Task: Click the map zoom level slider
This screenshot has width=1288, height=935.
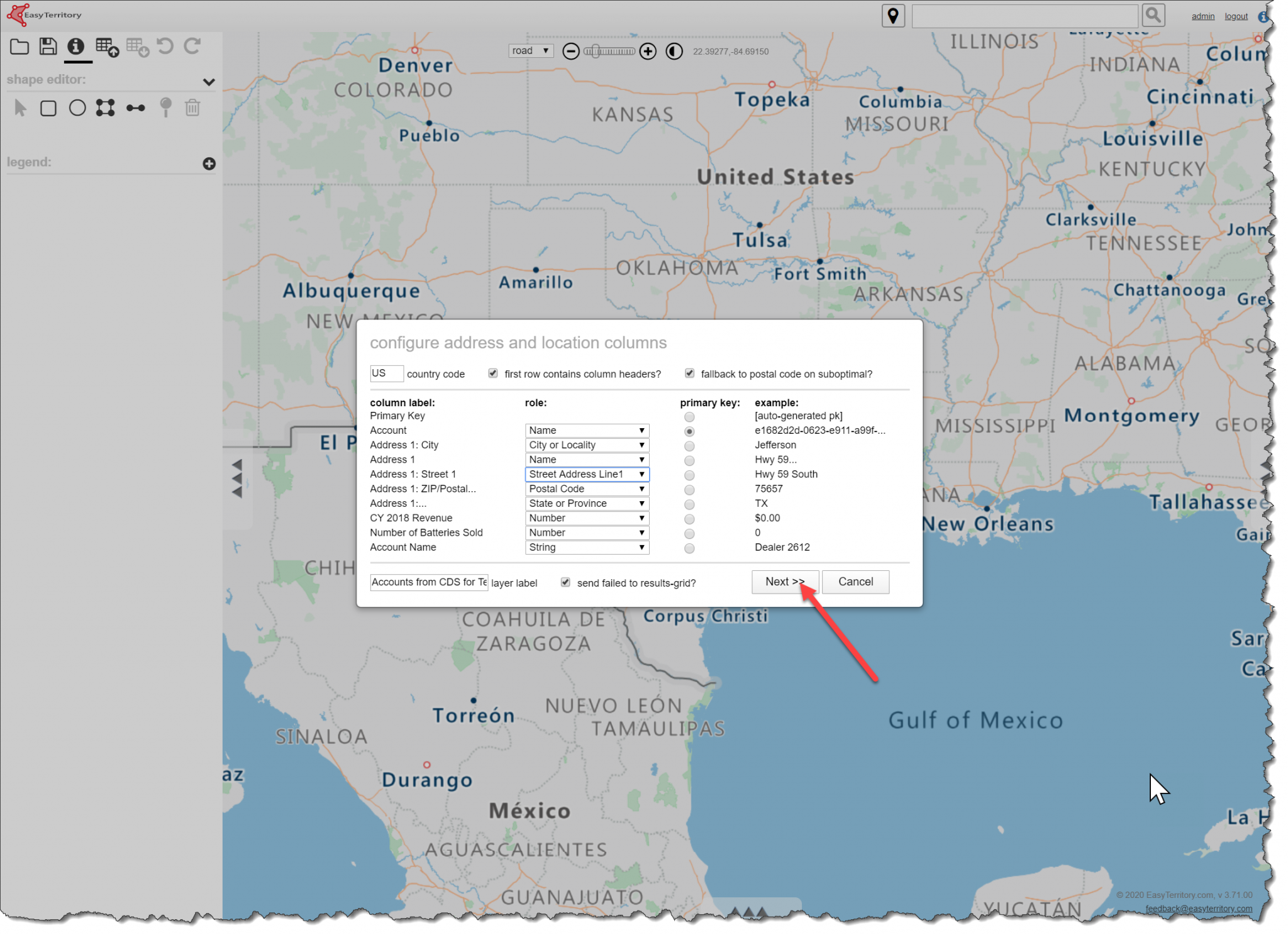Action: [609, 52]
